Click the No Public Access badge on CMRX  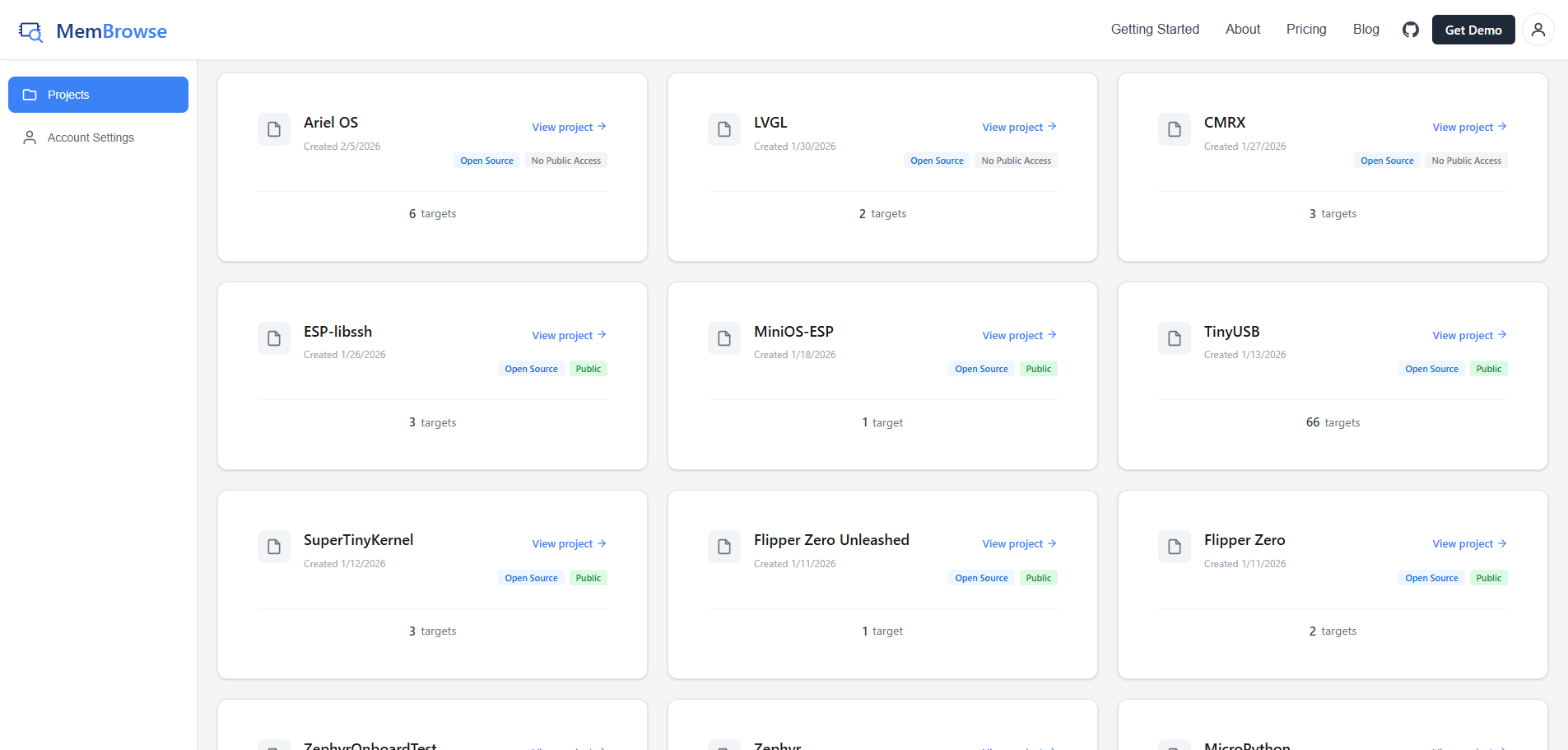pos(1466,160)
